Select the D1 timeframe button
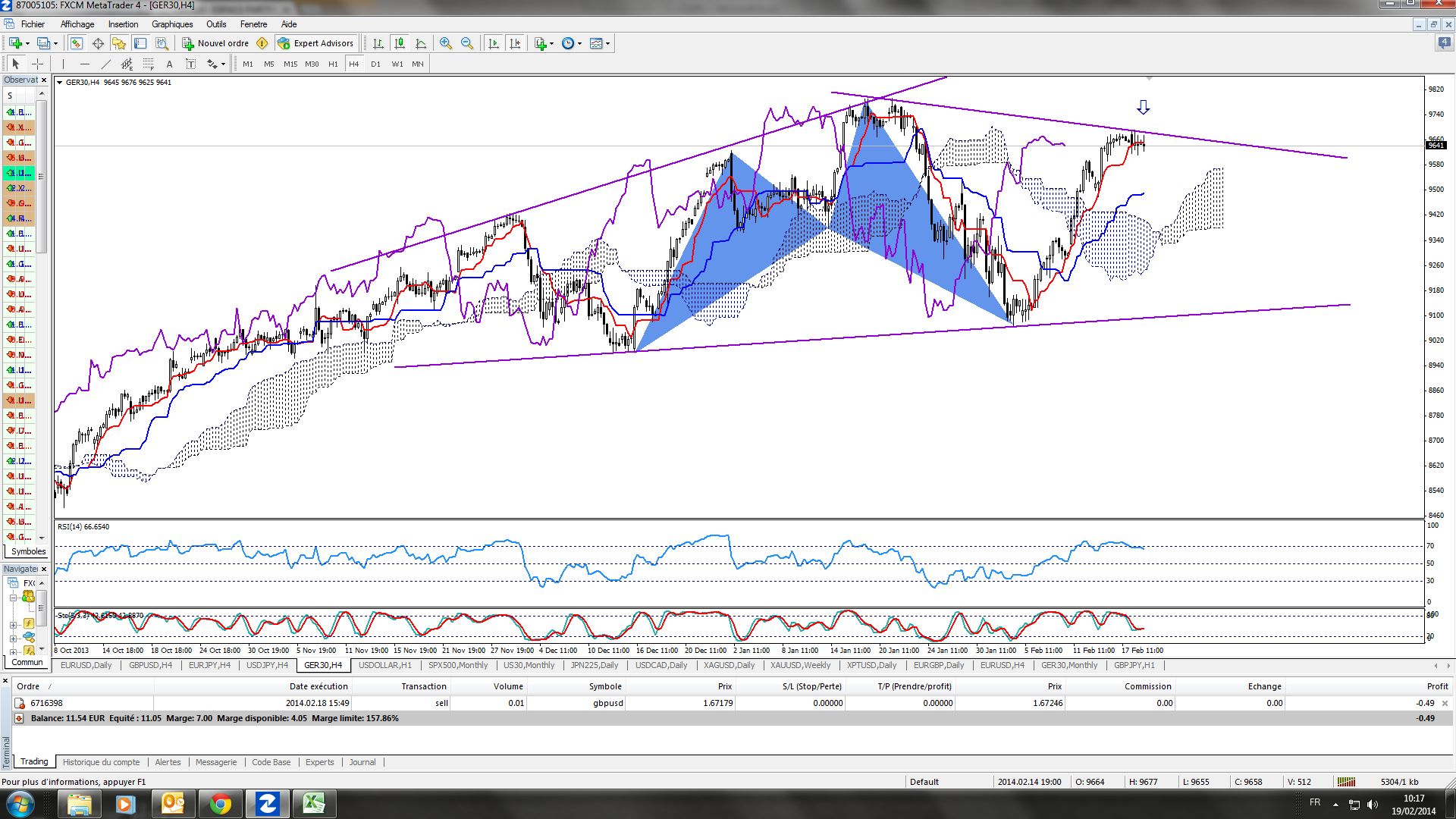This screenshot has width=1456, height=819. pyautogui.click(x=375, y=64)
